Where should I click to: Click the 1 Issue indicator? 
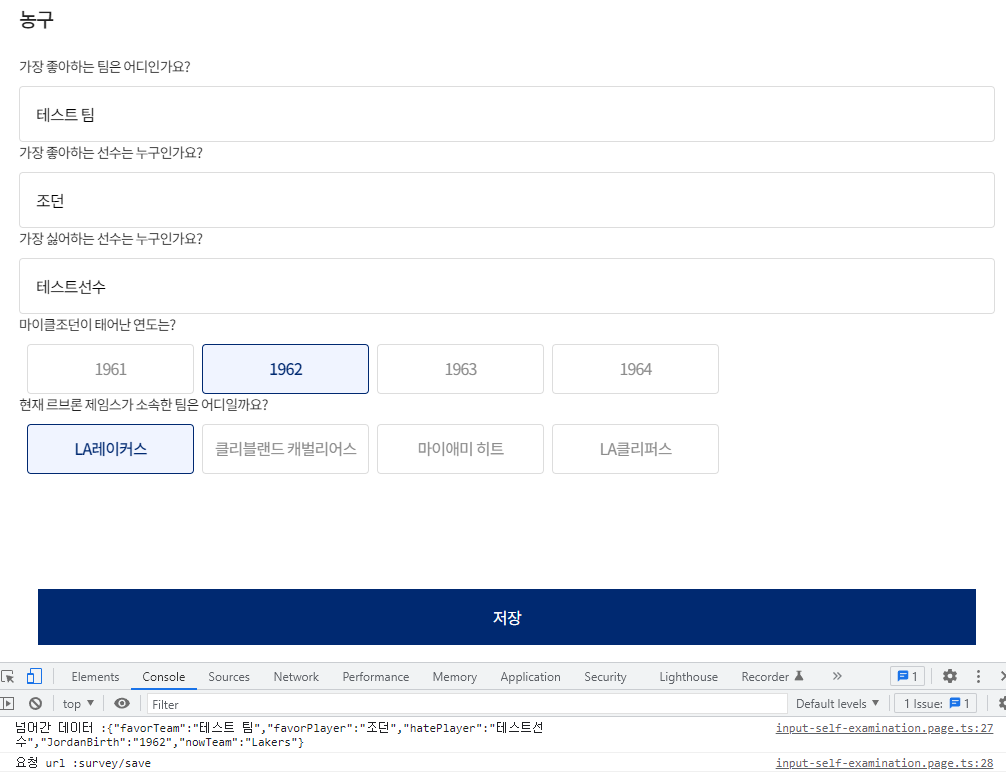935,703
